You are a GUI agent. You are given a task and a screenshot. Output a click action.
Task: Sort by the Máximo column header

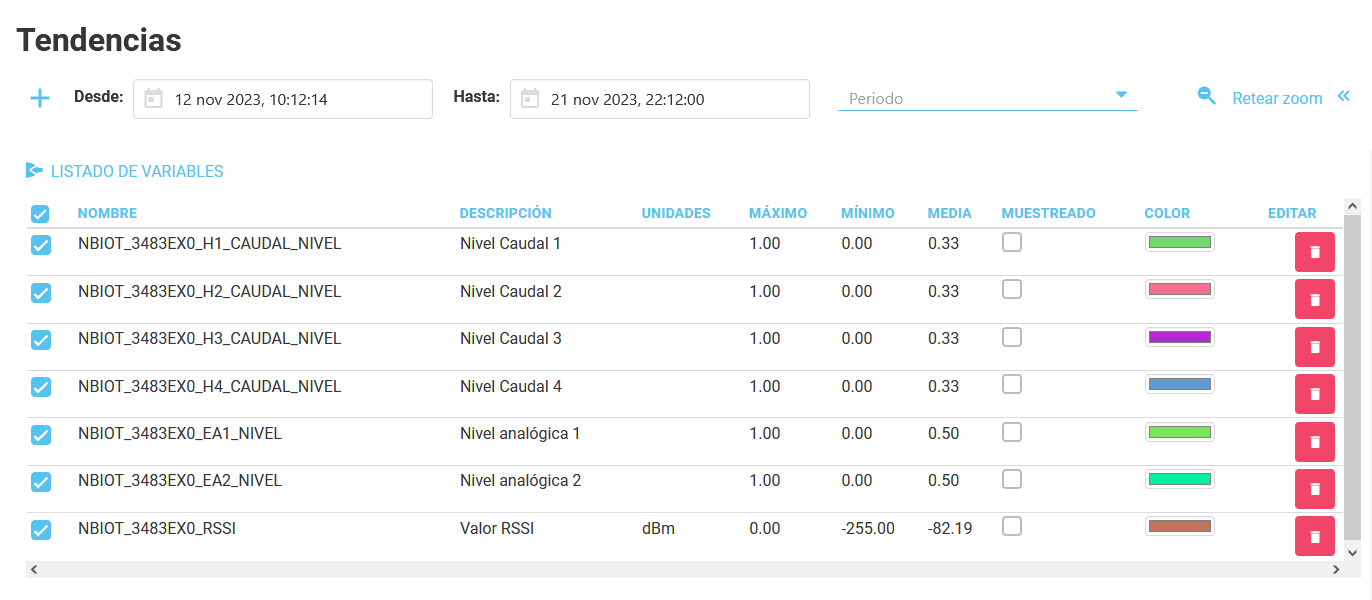click(x=777, y=213)
